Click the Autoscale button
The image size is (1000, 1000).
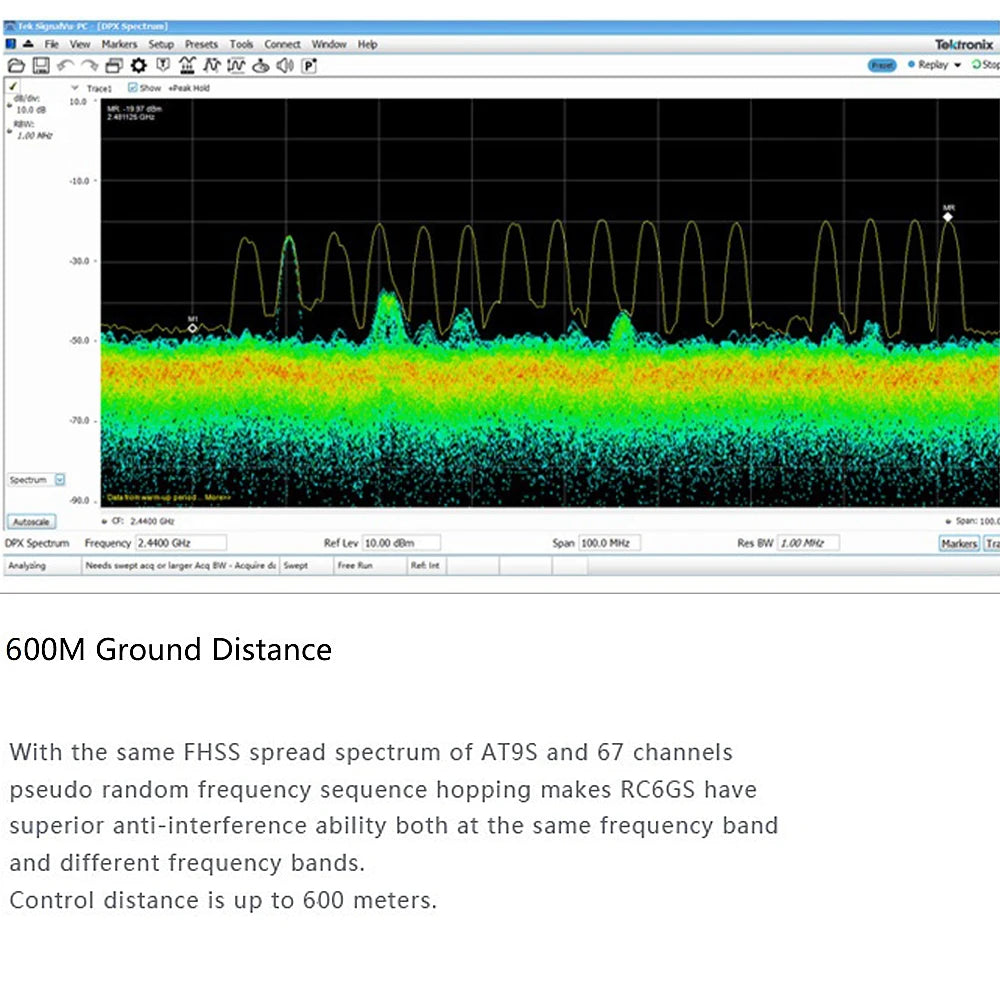coord(31,521)
